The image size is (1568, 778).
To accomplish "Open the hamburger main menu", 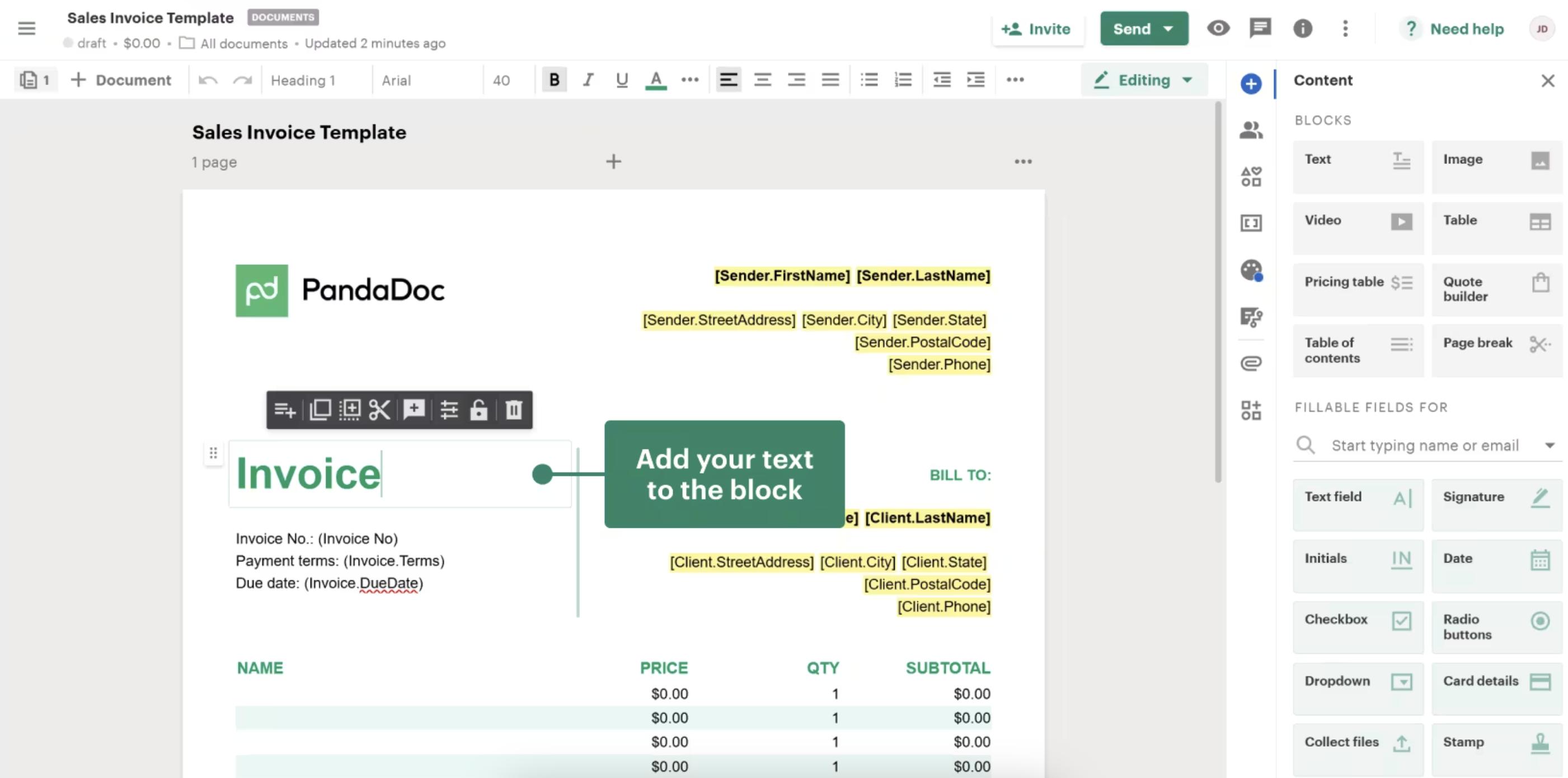I will click(26, 29).
